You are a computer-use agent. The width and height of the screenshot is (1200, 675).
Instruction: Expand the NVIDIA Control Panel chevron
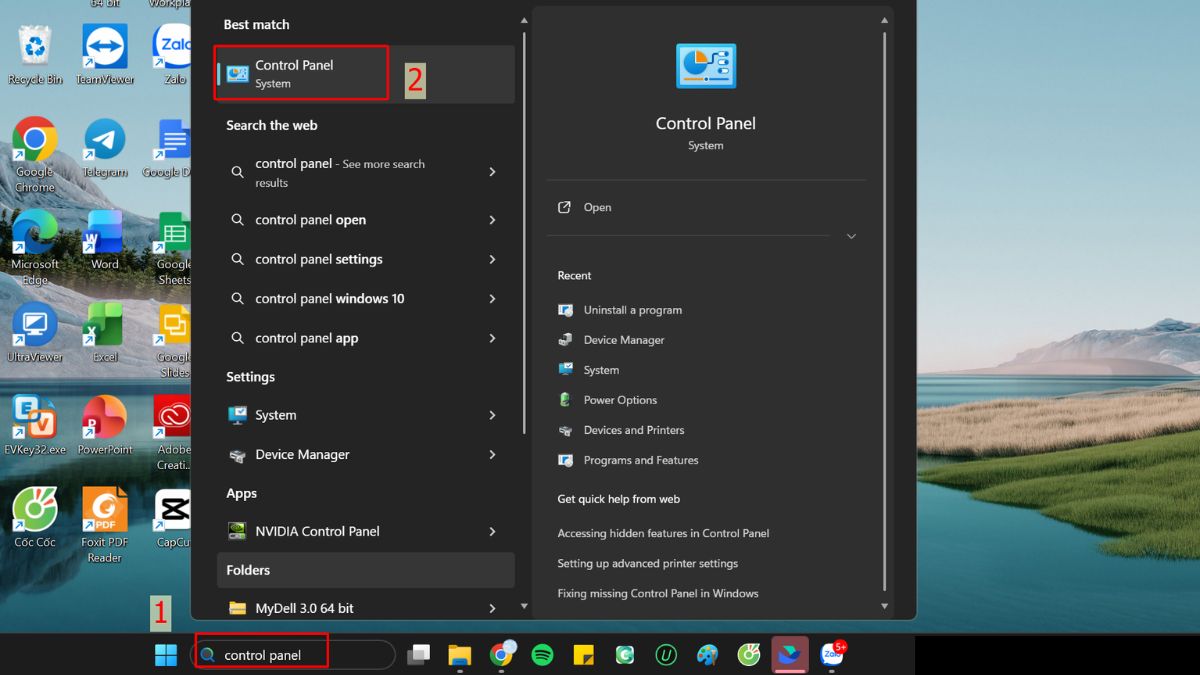(492, 532)
